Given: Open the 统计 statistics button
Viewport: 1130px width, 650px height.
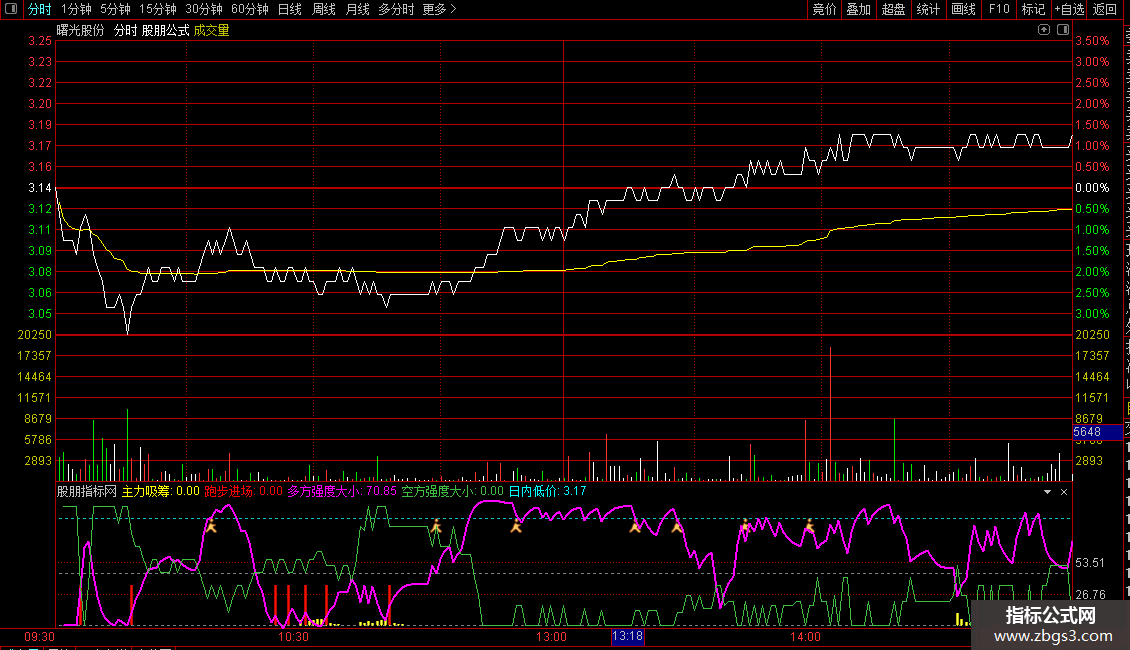Looking at the screenshot, I should coord(927,9).
